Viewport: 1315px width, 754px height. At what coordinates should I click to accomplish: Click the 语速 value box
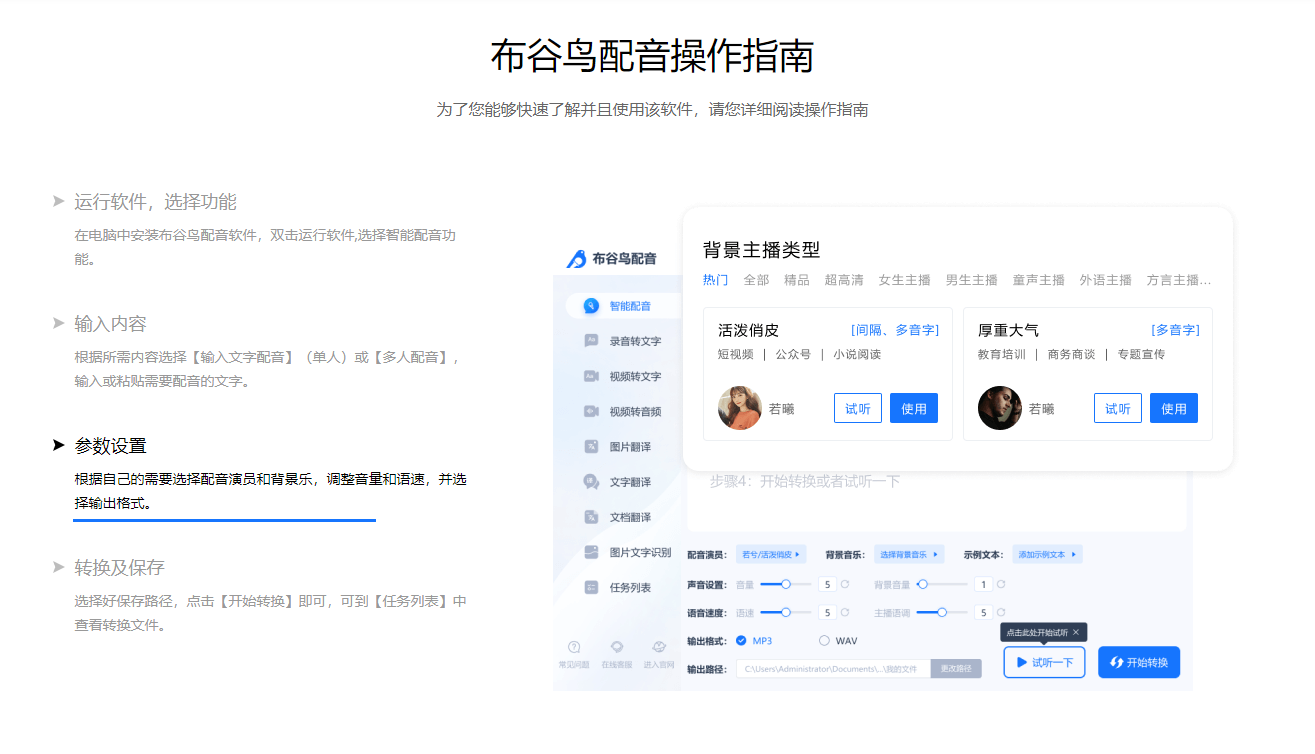point(827,612)
